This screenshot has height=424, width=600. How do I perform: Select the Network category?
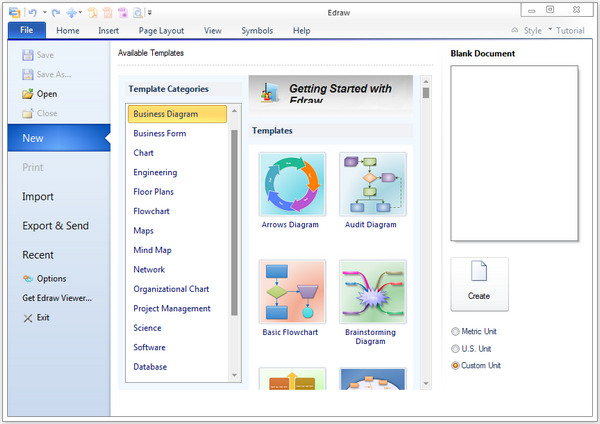149,270
